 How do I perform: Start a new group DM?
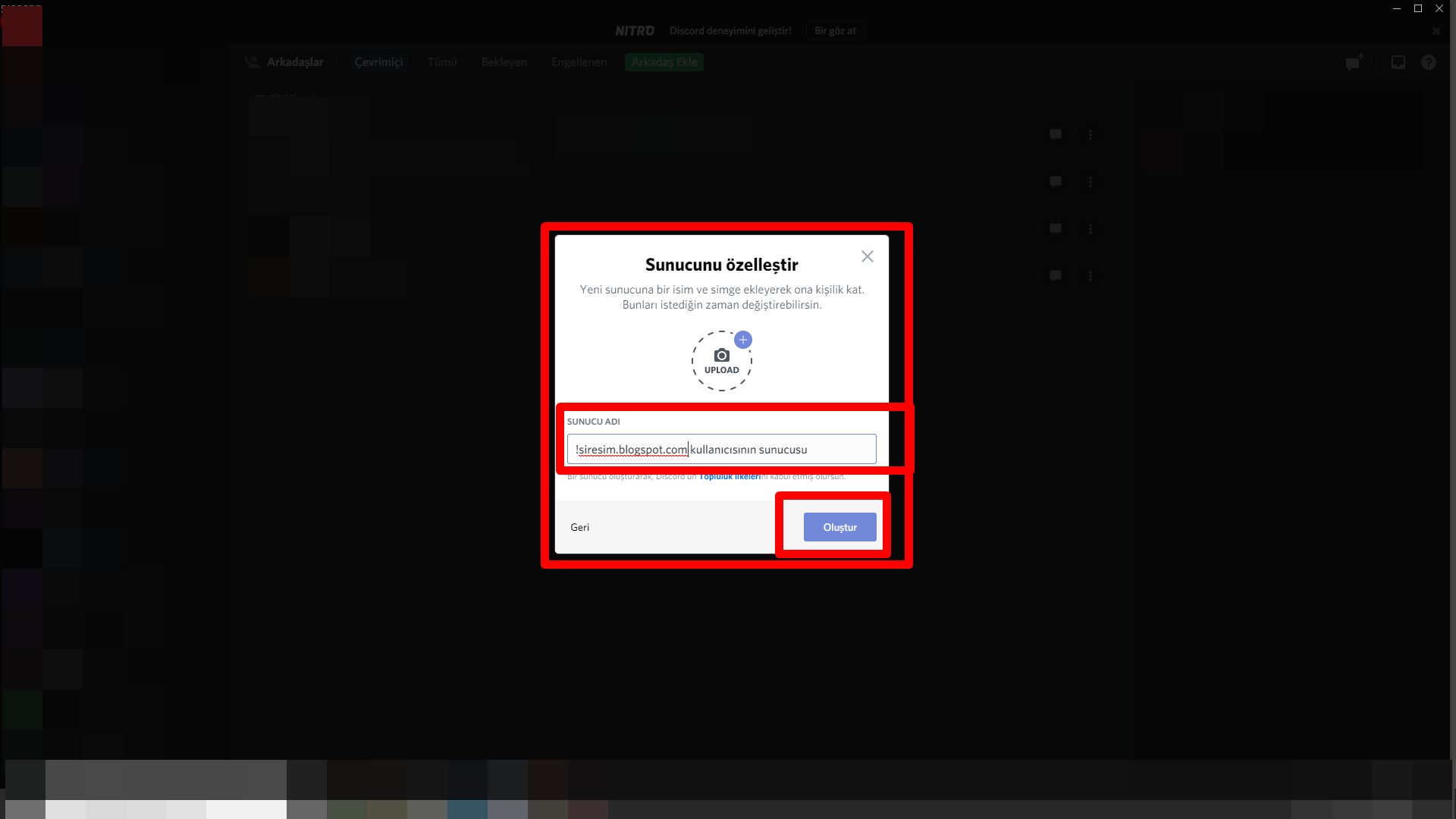pyautogui.click(x=1354, y=62)
